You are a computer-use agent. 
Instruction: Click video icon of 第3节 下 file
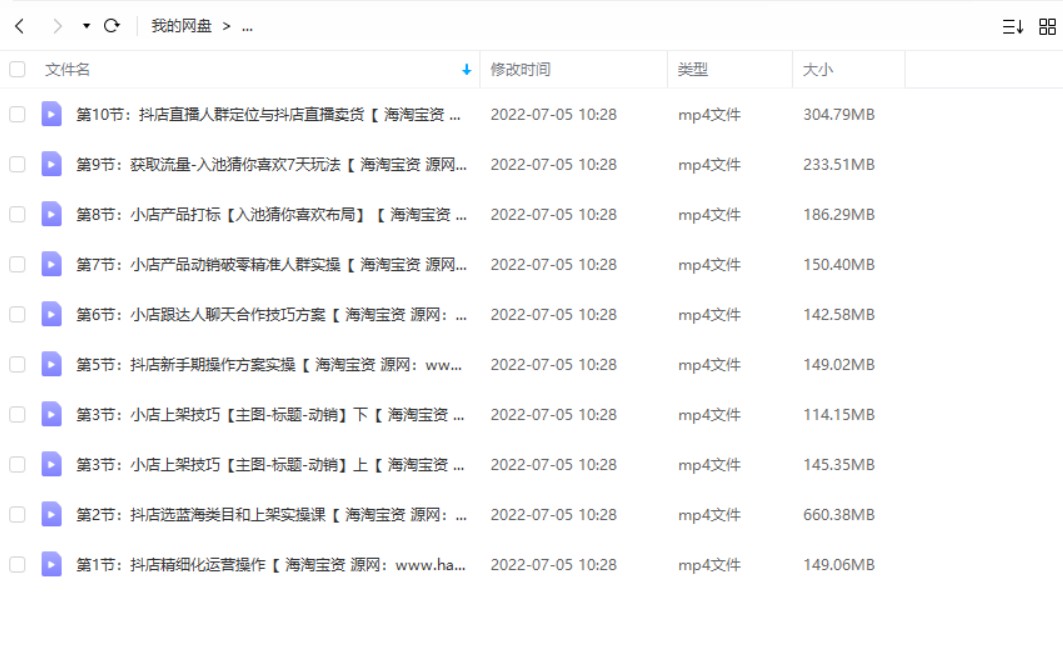pyautogui.click(x=52, y=414)
